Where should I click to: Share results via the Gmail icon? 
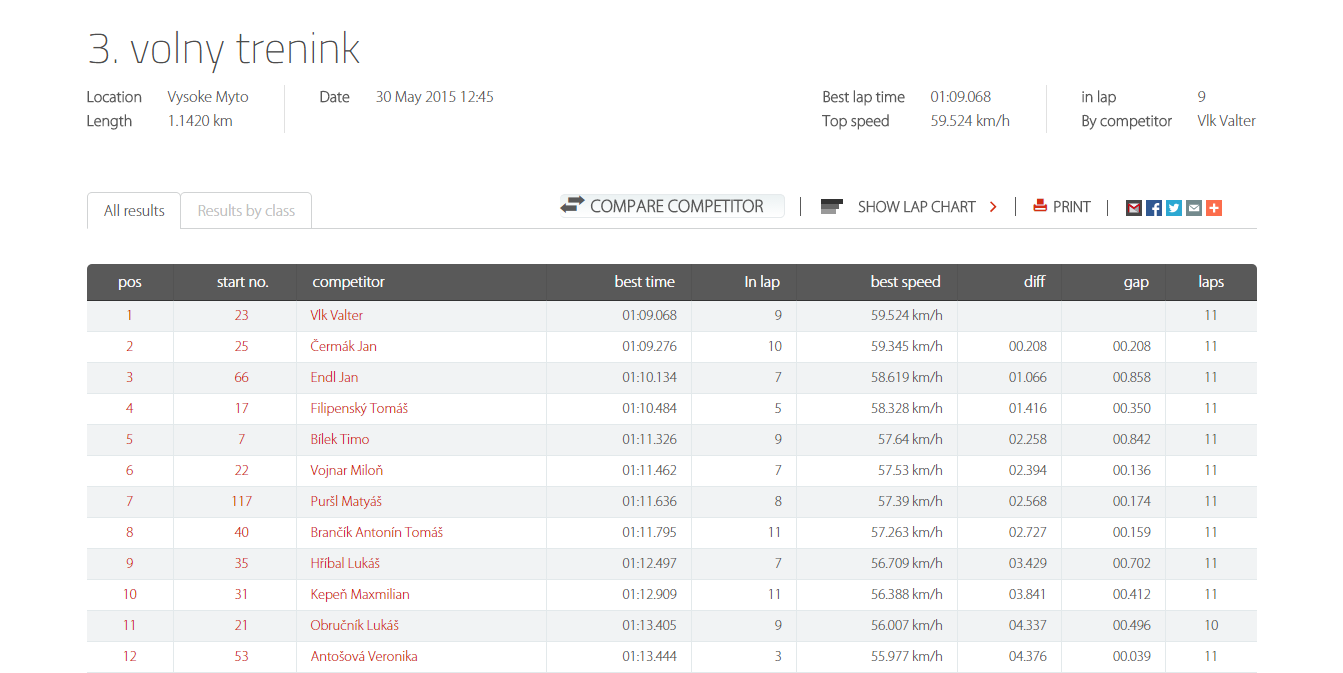[x=1134, y=208]
